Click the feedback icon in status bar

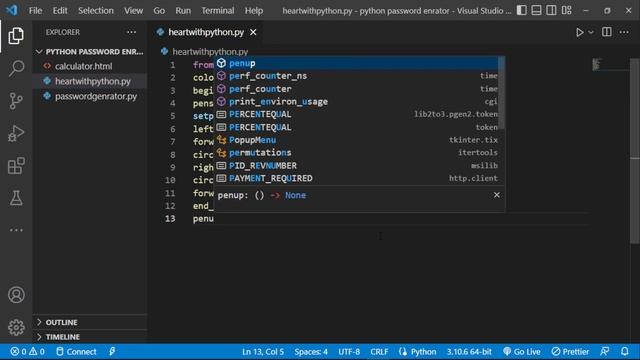coord(605,352)
